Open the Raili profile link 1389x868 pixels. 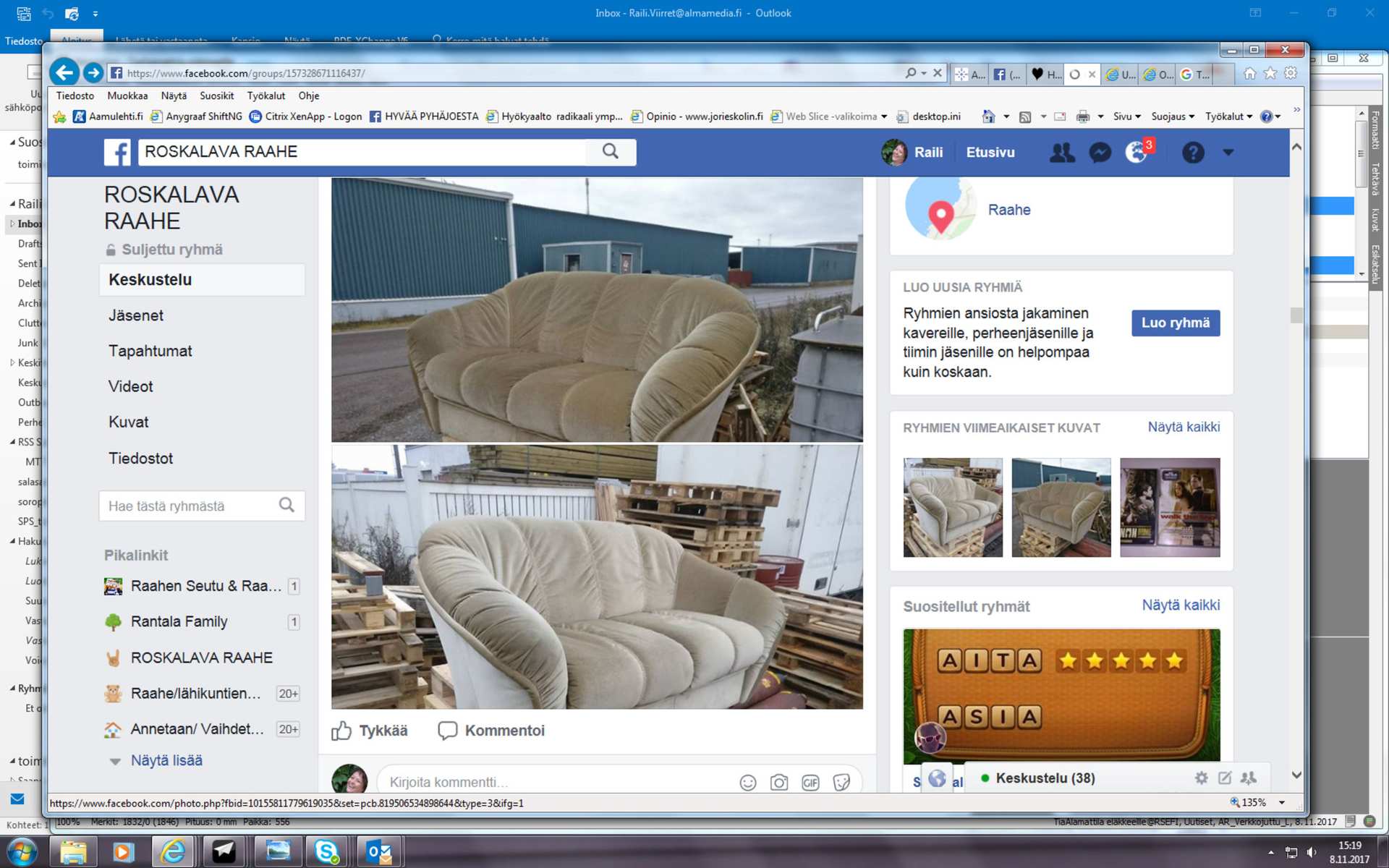[x=913, y=153]
